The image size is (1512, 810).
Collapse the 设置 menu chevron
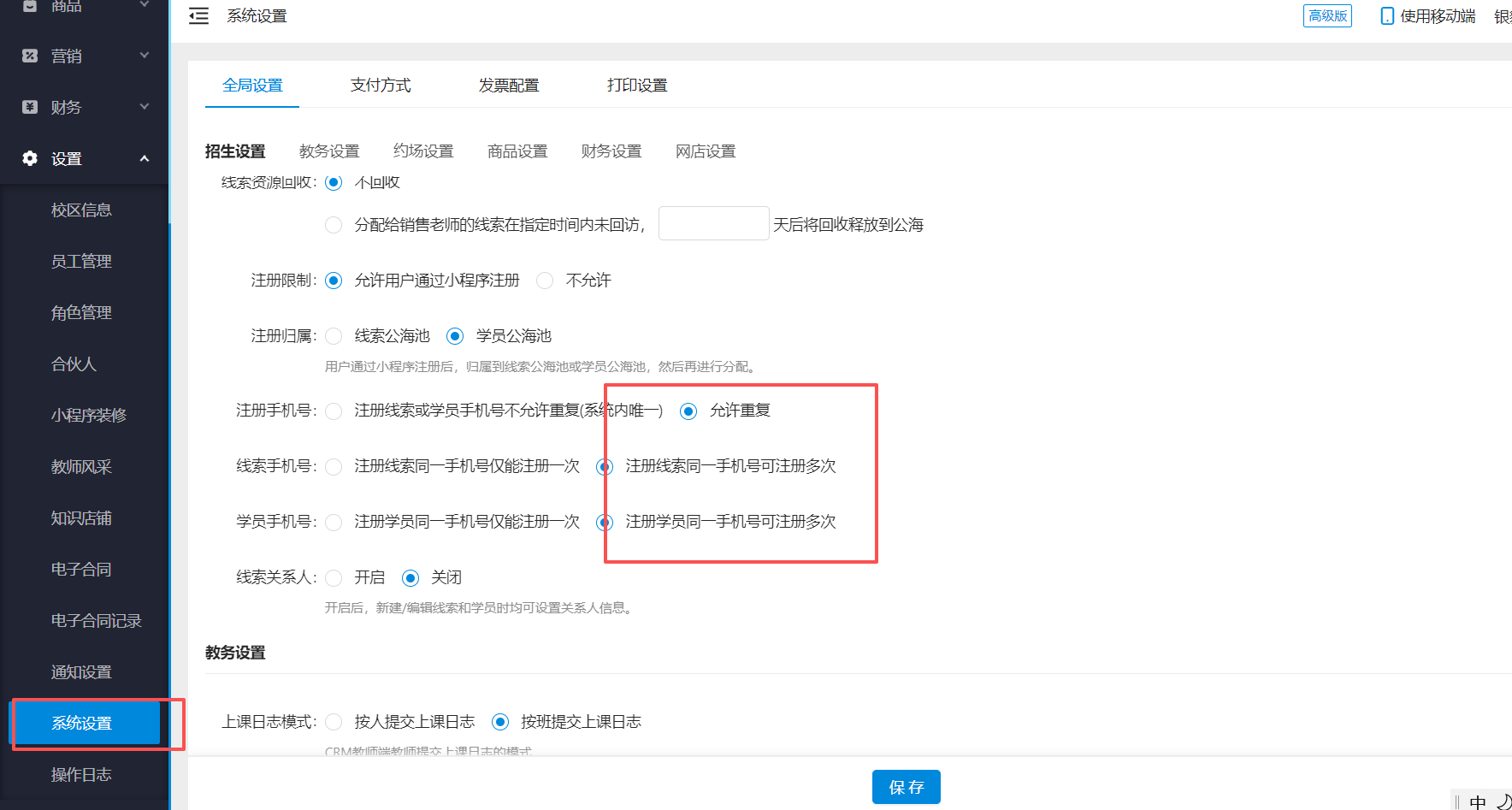144,158
